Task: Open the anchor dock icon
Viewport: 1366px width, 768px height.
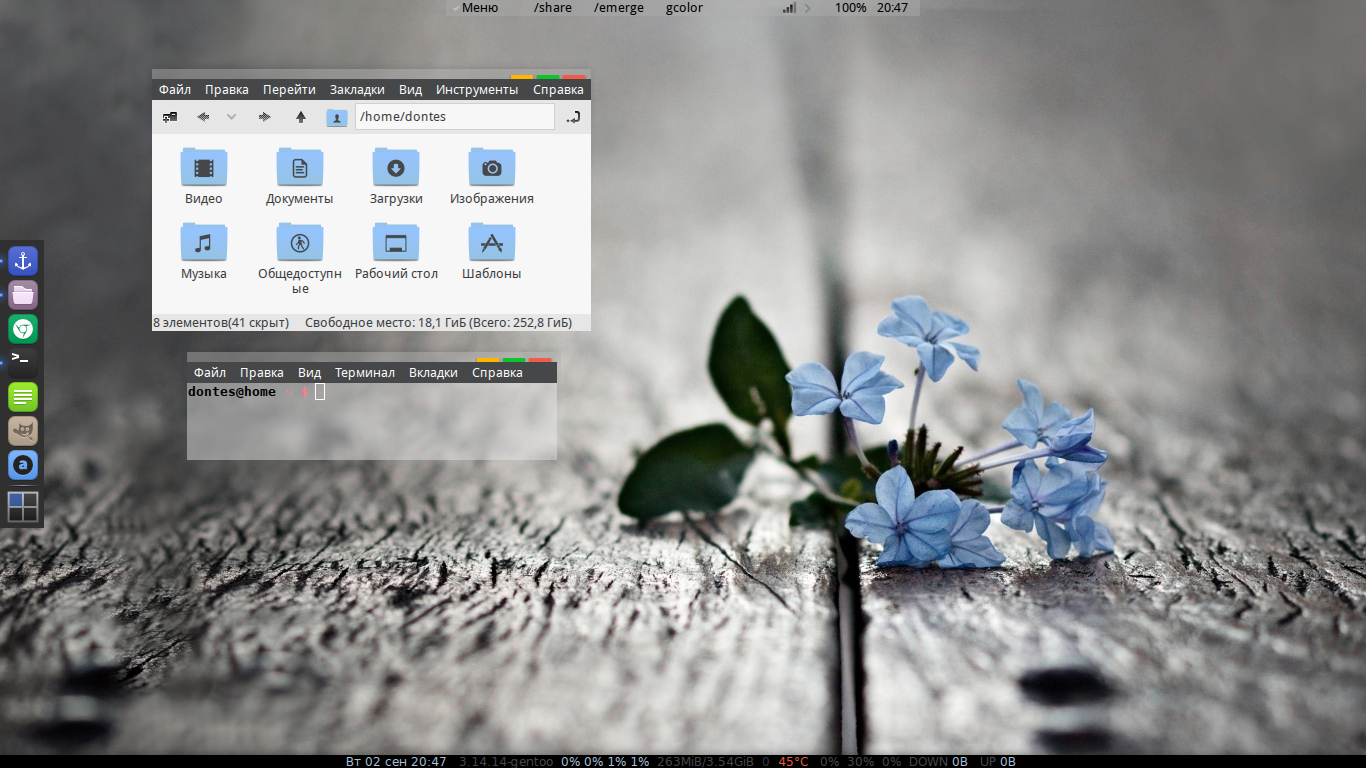Action: point(23,261)
